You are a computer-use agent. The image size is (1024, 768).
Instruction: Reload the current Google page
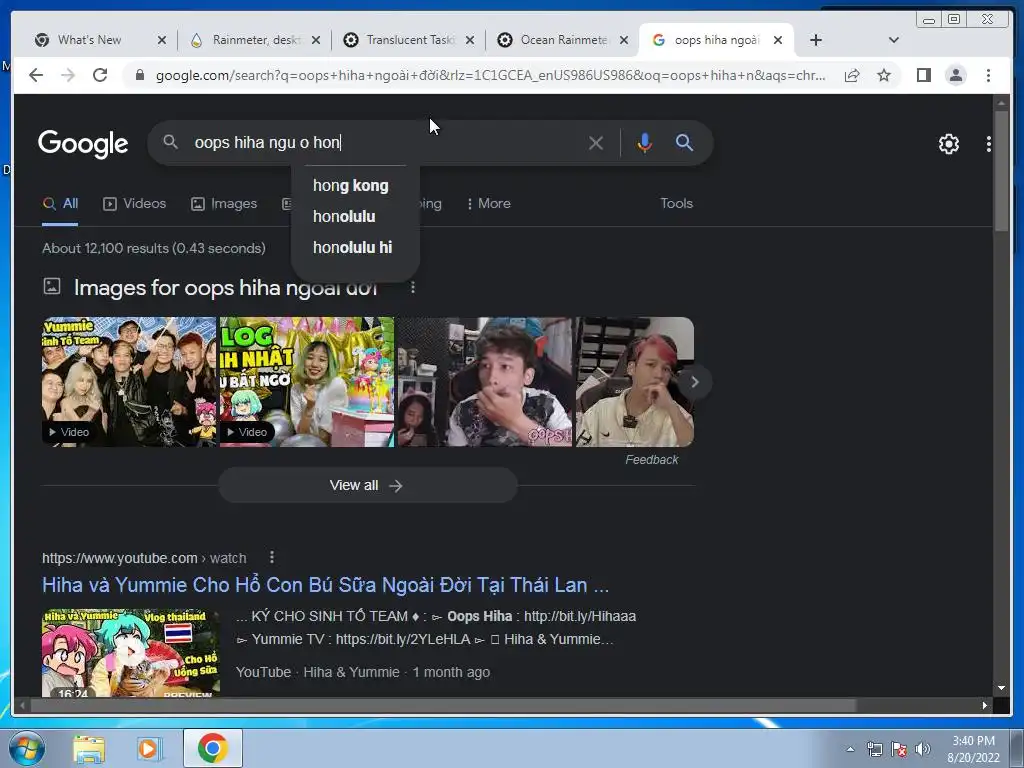100,75
